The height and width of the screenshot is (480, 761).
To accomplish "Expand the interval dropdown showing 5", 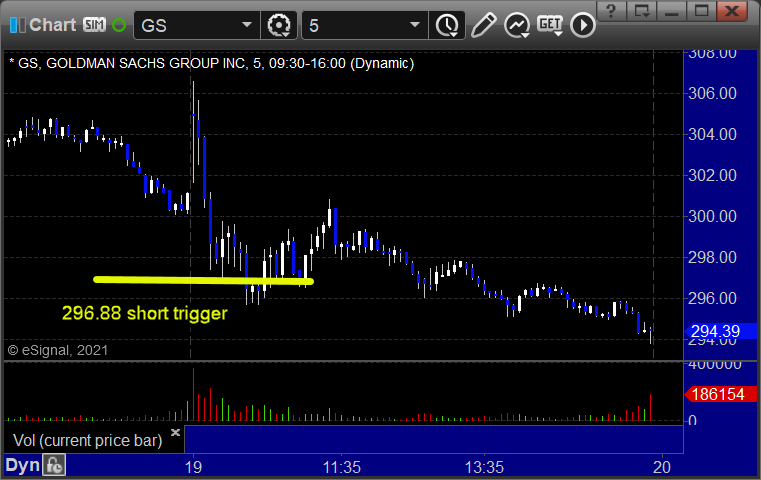I will coord(414,25).
